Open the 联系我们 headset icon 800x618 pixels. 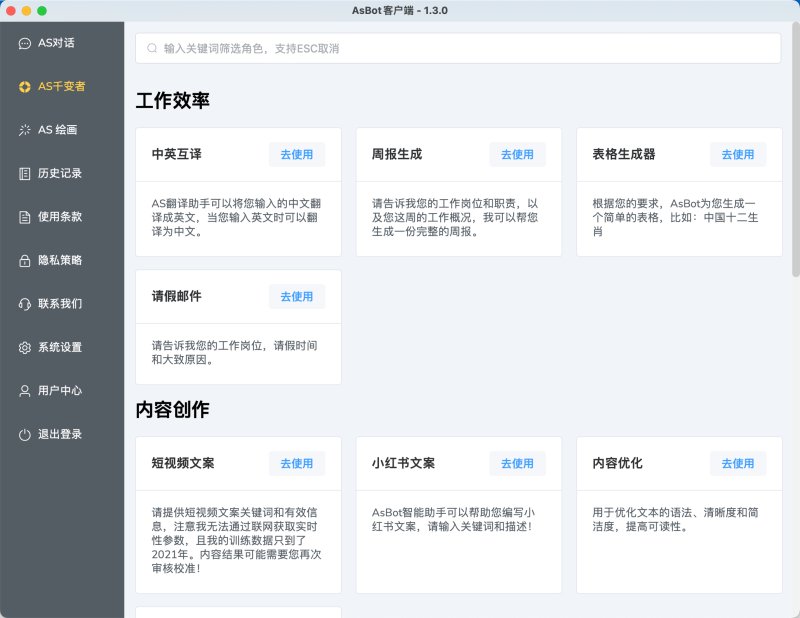pyautogui.click(x=24, y=304)
